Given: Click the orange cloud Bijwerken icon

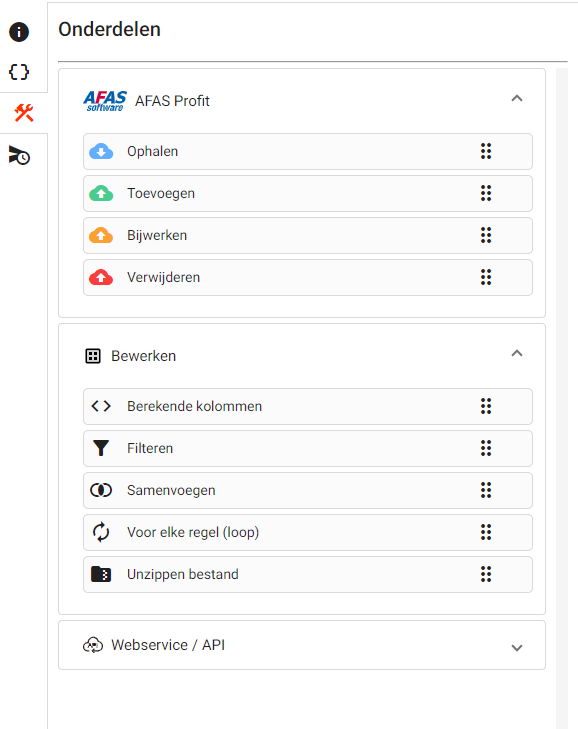Looking at the screenshot, I should pos(101,235).
